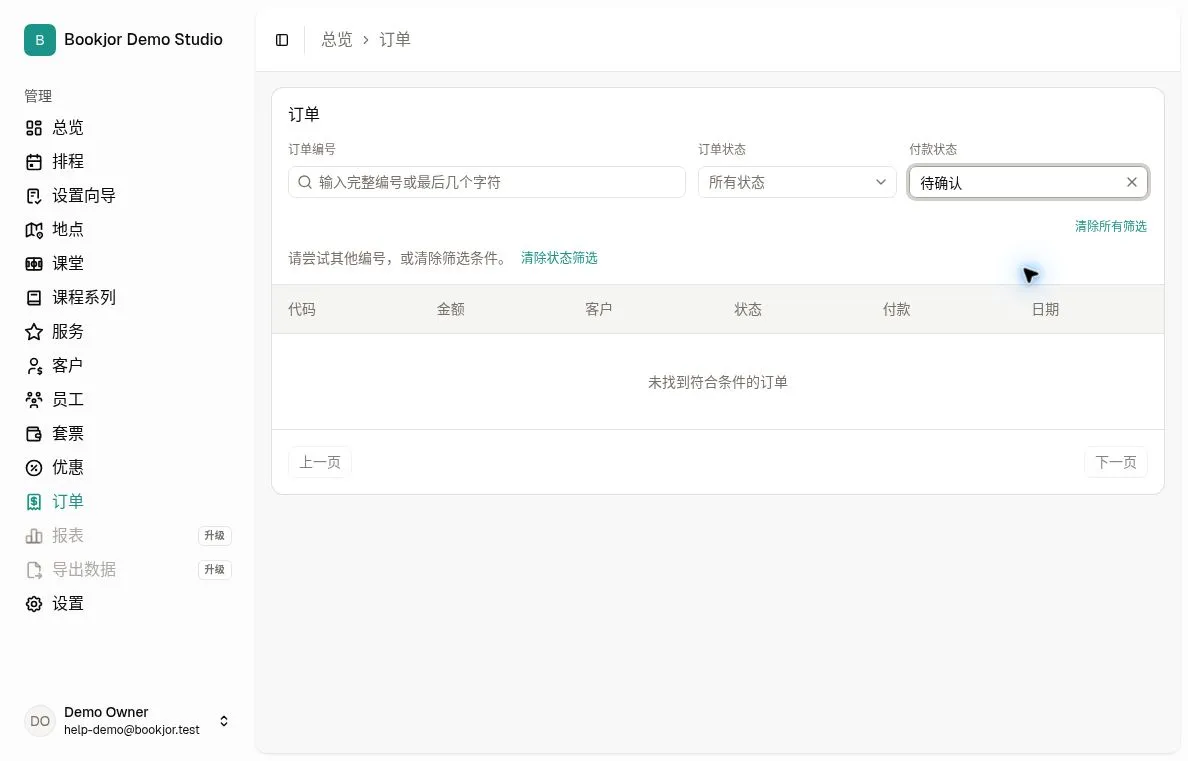
Task: Click the 未找到符合条件的订单 message
Action: (x=717, y=383)
